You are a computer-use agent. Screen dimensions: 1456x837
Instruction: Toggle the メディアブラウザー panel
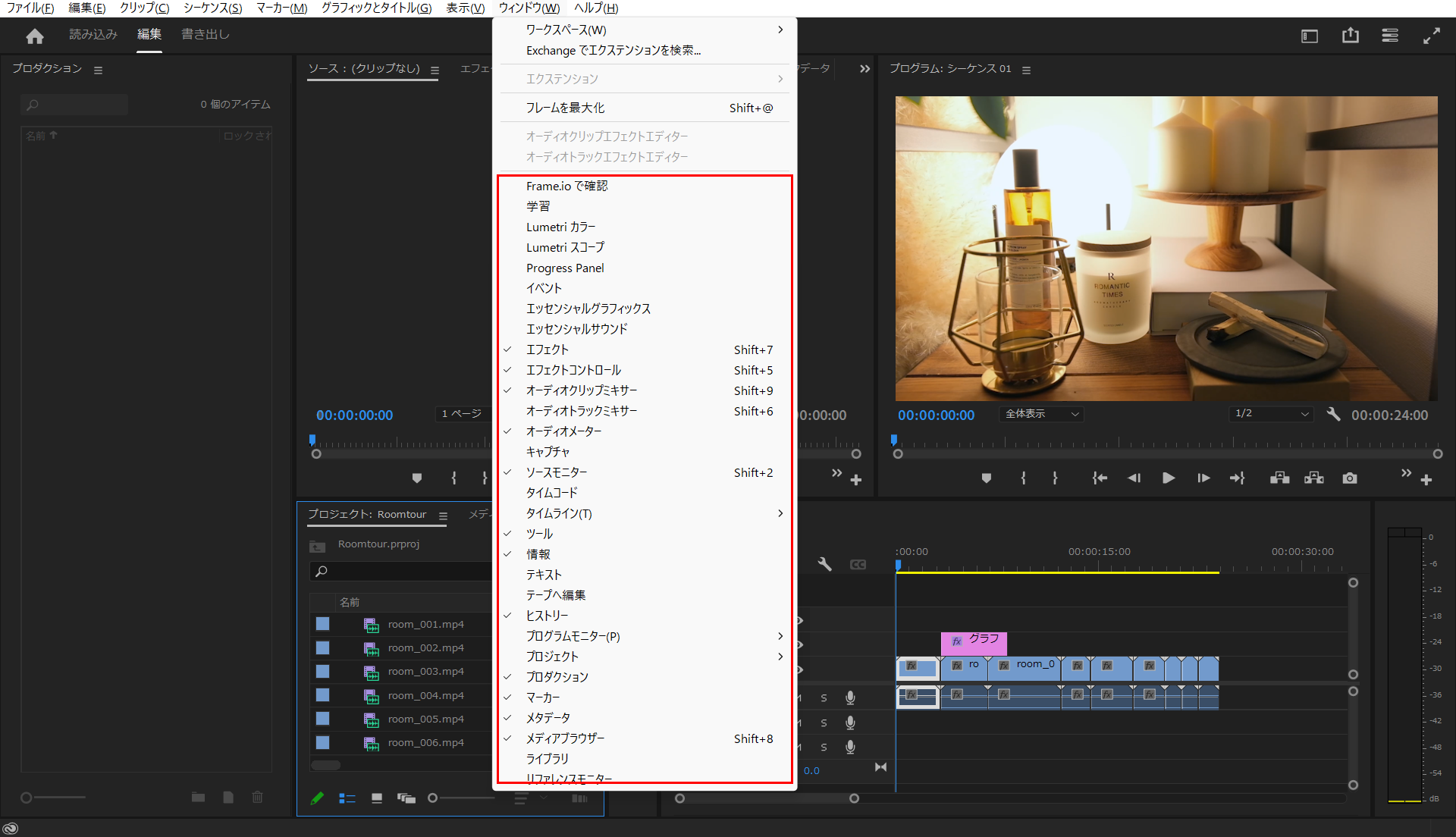(x=645, y=738)
